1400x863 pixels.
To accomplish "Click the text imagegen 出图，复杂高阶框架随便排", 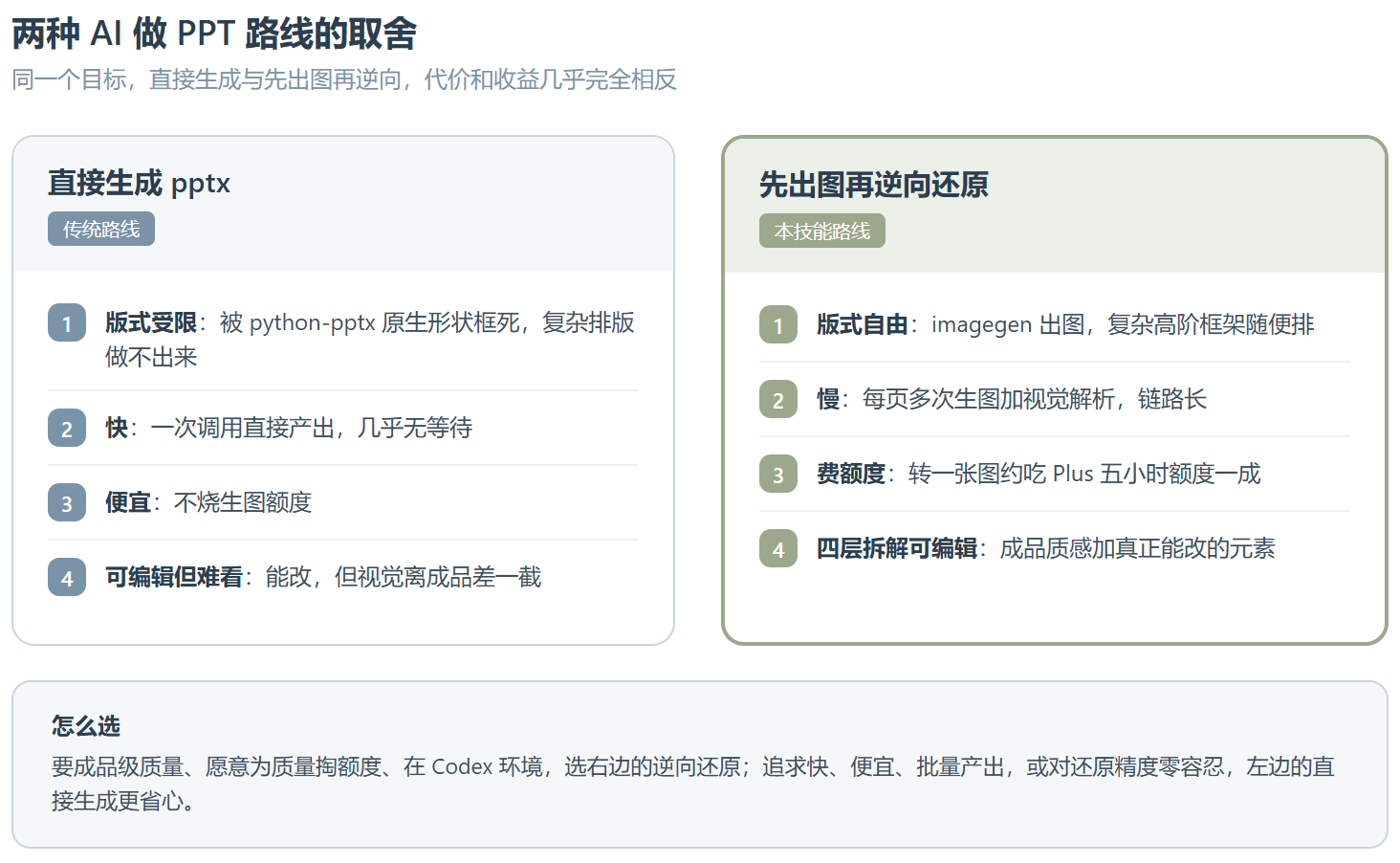I will tap(1123, 324).
